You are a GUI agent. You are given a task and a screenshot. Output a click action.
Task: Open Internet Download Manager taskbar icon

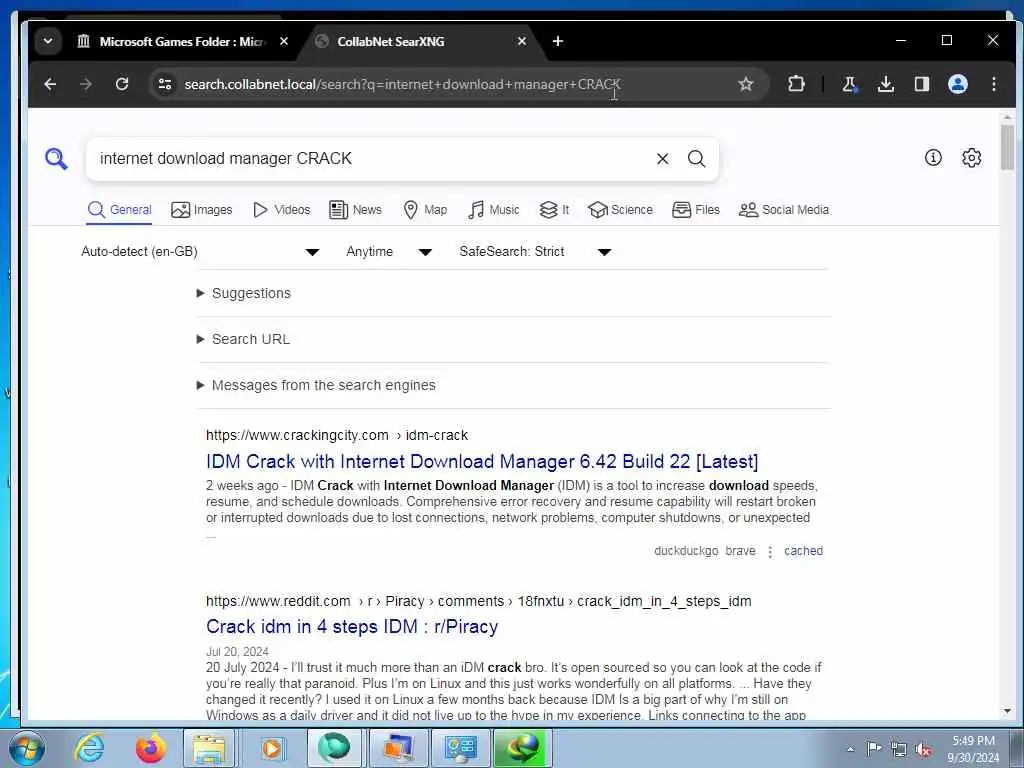tap(522, 748)
